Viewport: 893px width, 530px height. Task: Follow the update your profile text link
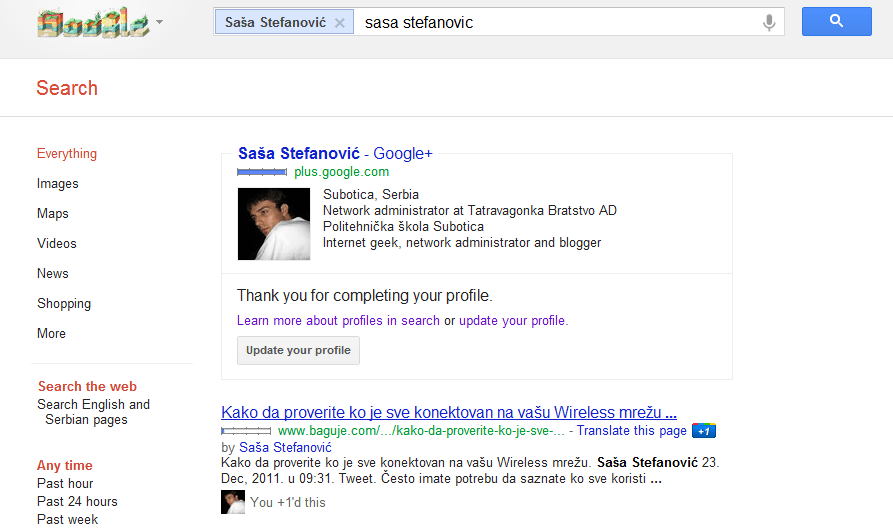coord(513,321)
